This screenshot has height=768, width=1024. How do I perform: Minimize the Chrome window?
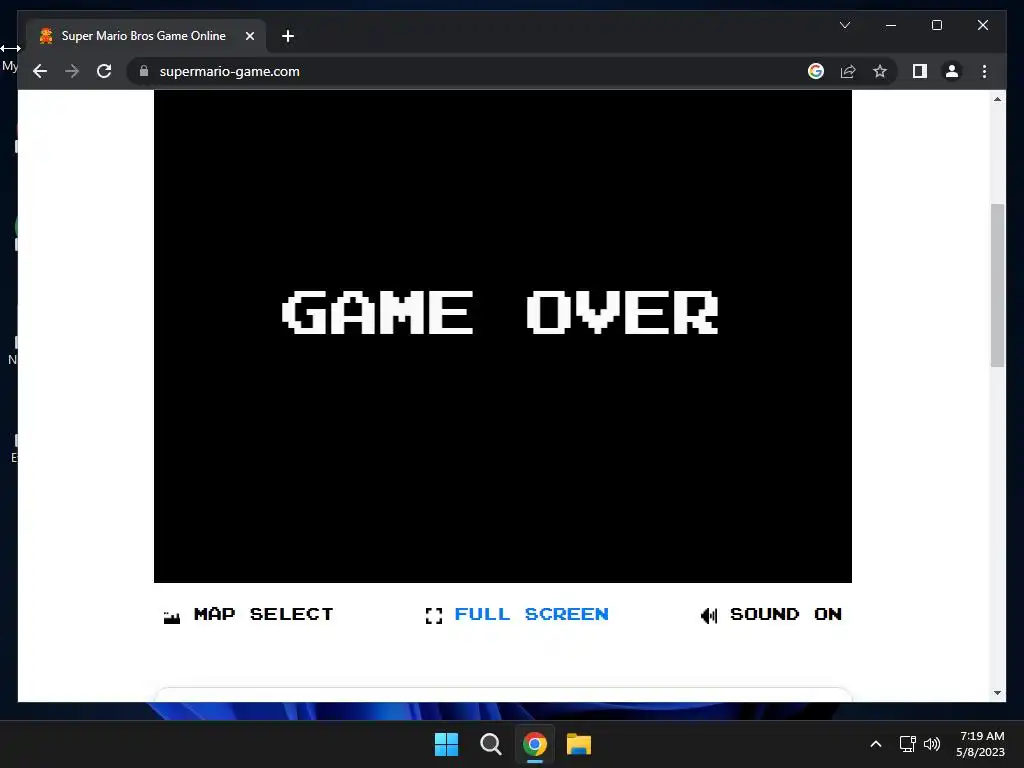891,25
